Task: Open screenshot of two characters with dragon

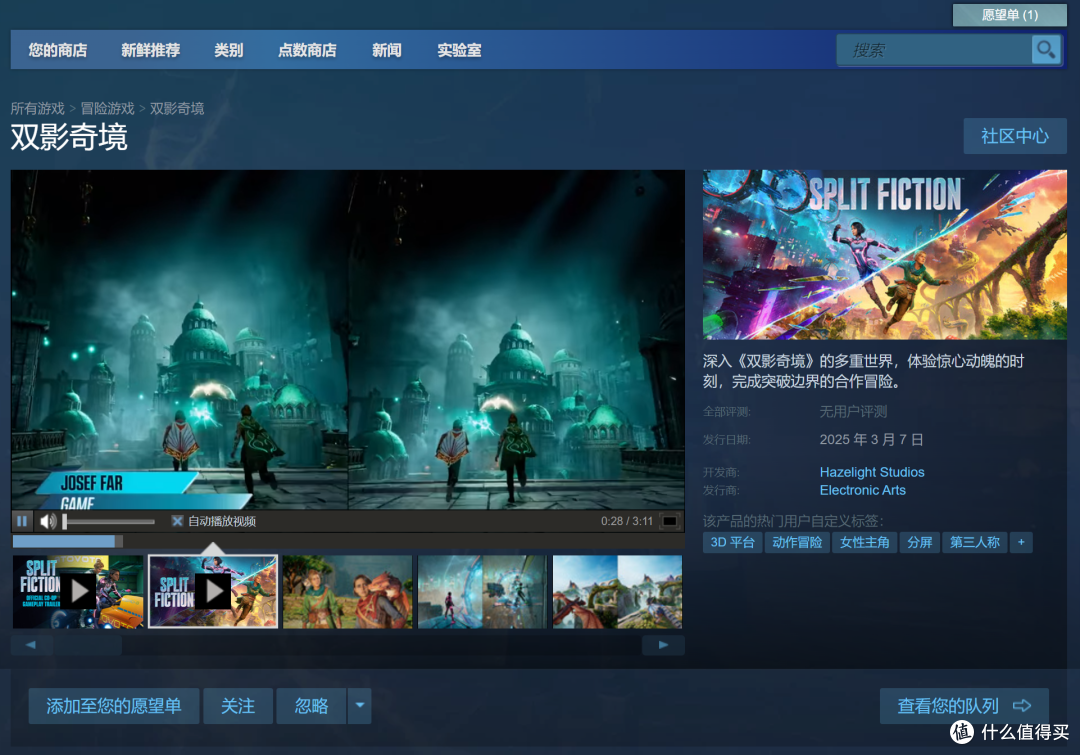Action: (348, 592)
